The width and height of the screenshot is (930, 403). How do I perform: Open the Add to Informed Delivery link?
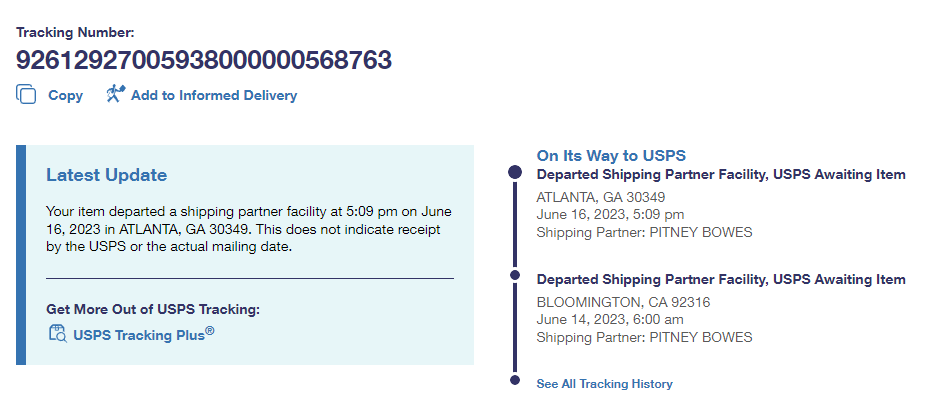coord(214,96)
